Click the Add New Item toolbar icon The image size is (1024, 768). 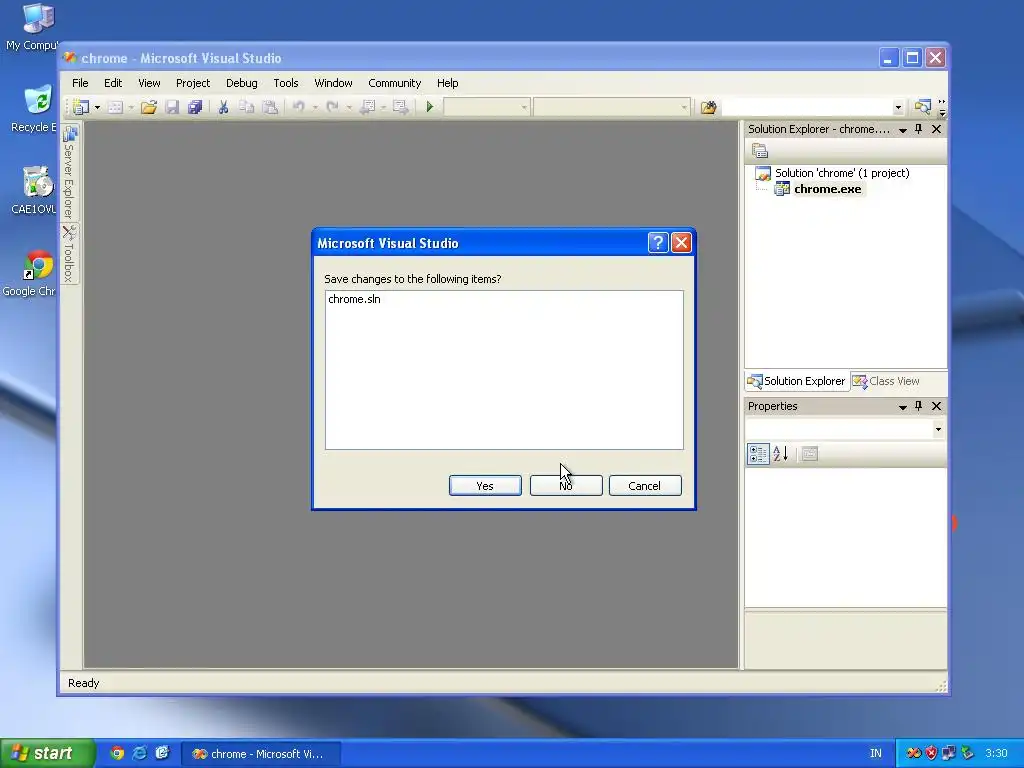[115, 107]
